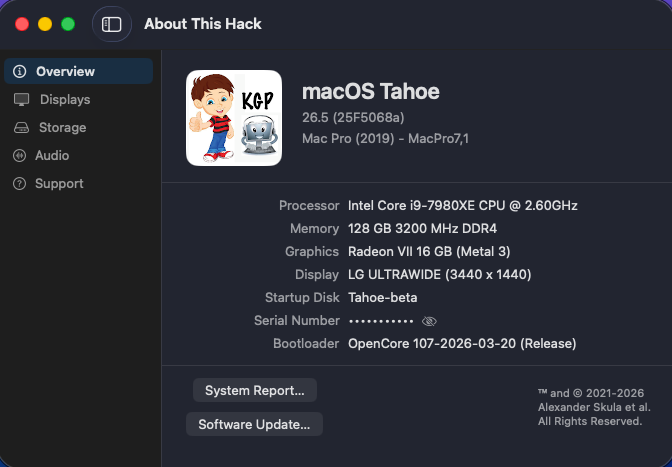Click the KGP cartoon boy logo image
This screenshot has width=672, height=467.
234,118
